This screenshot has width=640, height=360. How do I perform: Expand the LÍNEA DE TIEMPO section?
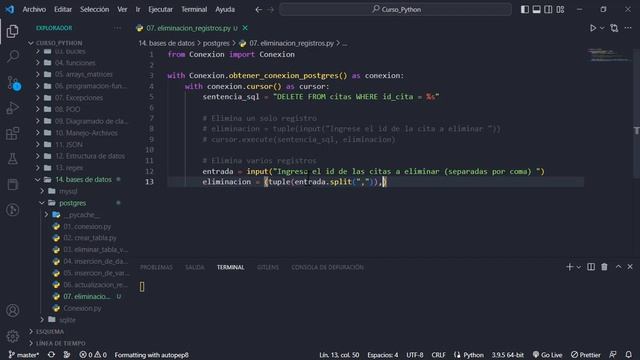click(x=61, y=343)
